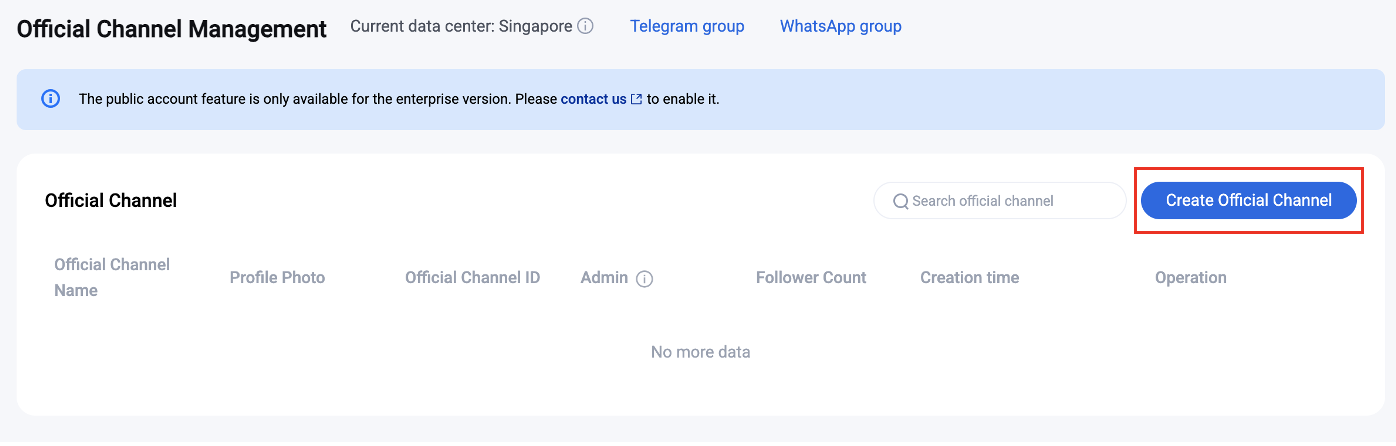Click the Creation time column header
The height and width of the screenshot is (446, 1396).
click(x=969, y=278)
